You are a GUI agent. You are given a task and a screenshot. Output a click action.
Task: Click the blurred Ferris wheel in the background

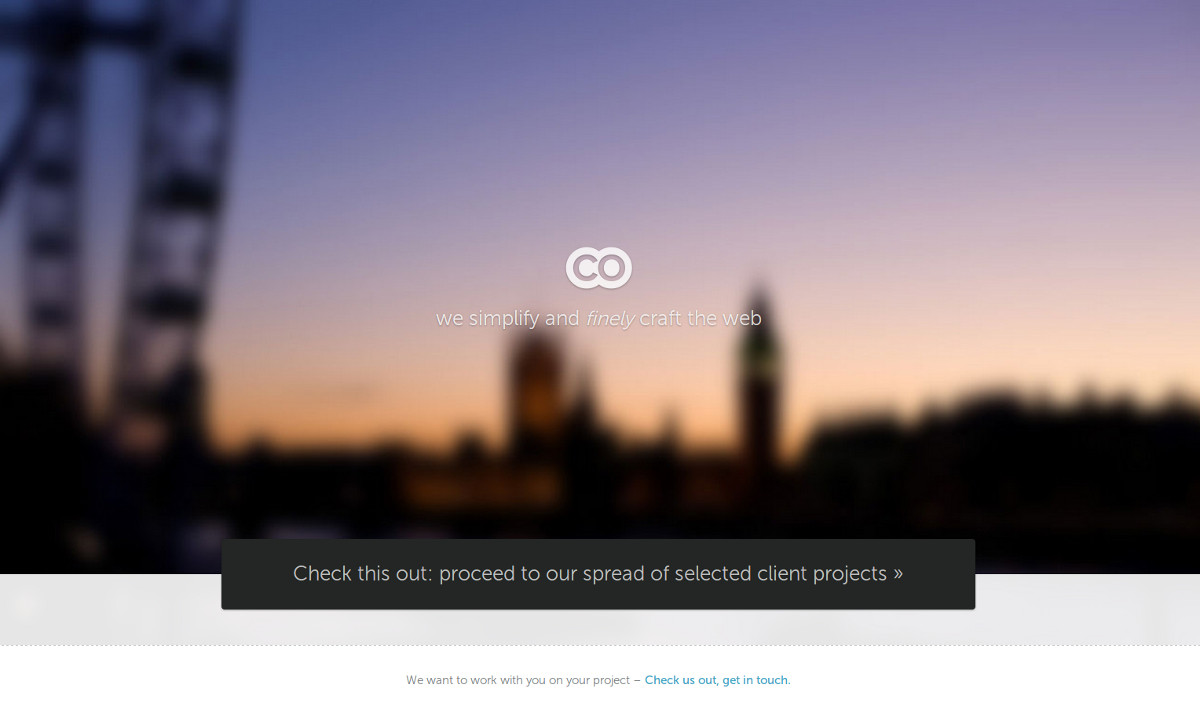(120, 200)
